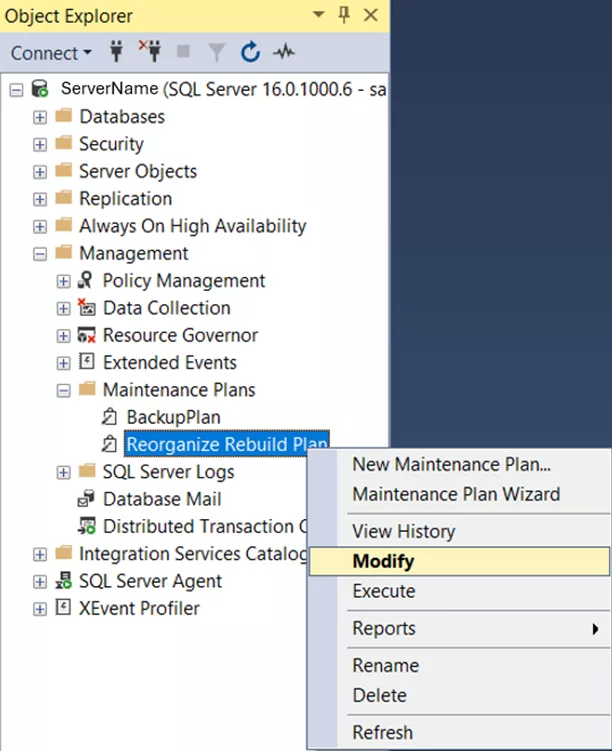This screenshot has height=751, width=612.
Task: Choose New Maintenance Plan... from context menu
Action: click(x=459, y=464)
